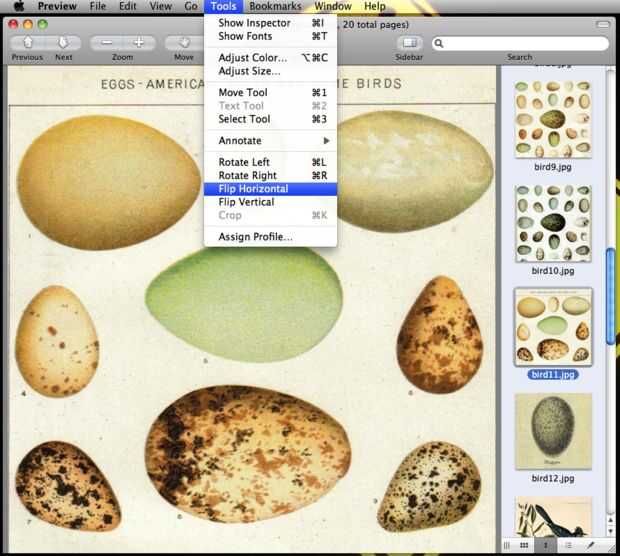Select the Adjust Size… menu item
This screenshot has height=556, width=620.
point(270,71)
